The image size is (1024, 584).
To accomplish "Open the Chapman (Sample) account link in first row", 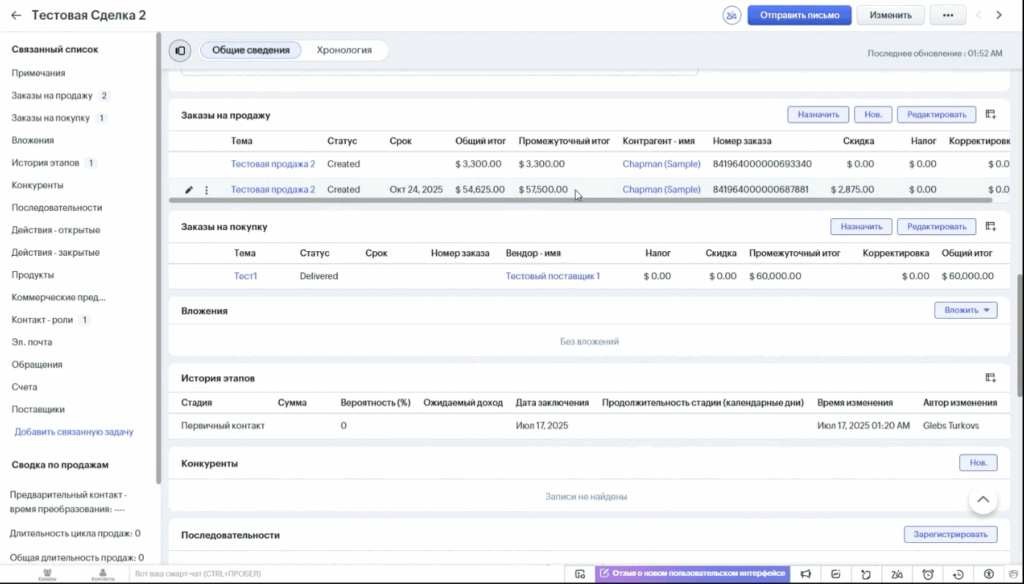I will [x=661, y=164].
